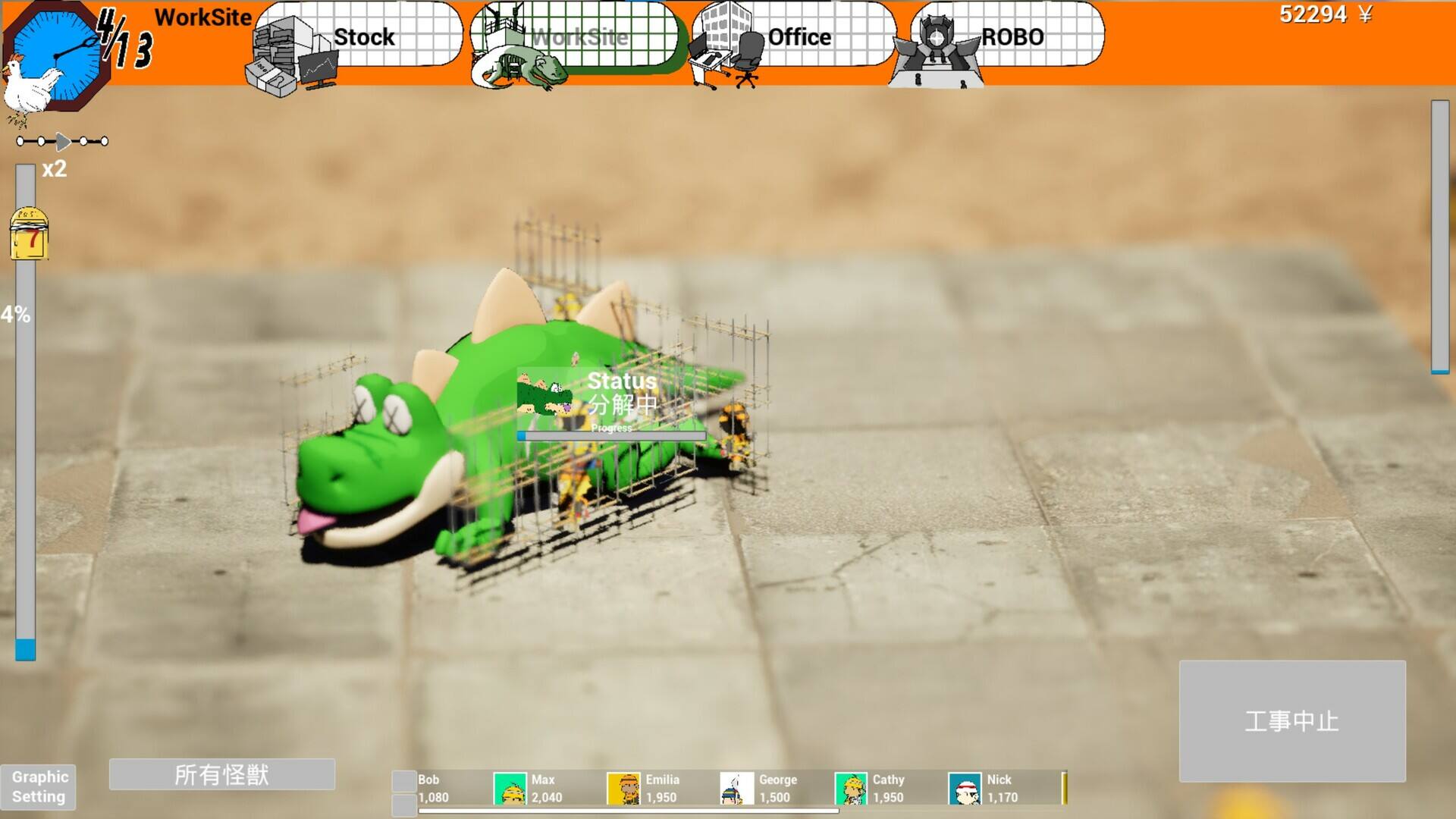
Task: Open the yellow mailbox with 7
Action: (29, 234)
